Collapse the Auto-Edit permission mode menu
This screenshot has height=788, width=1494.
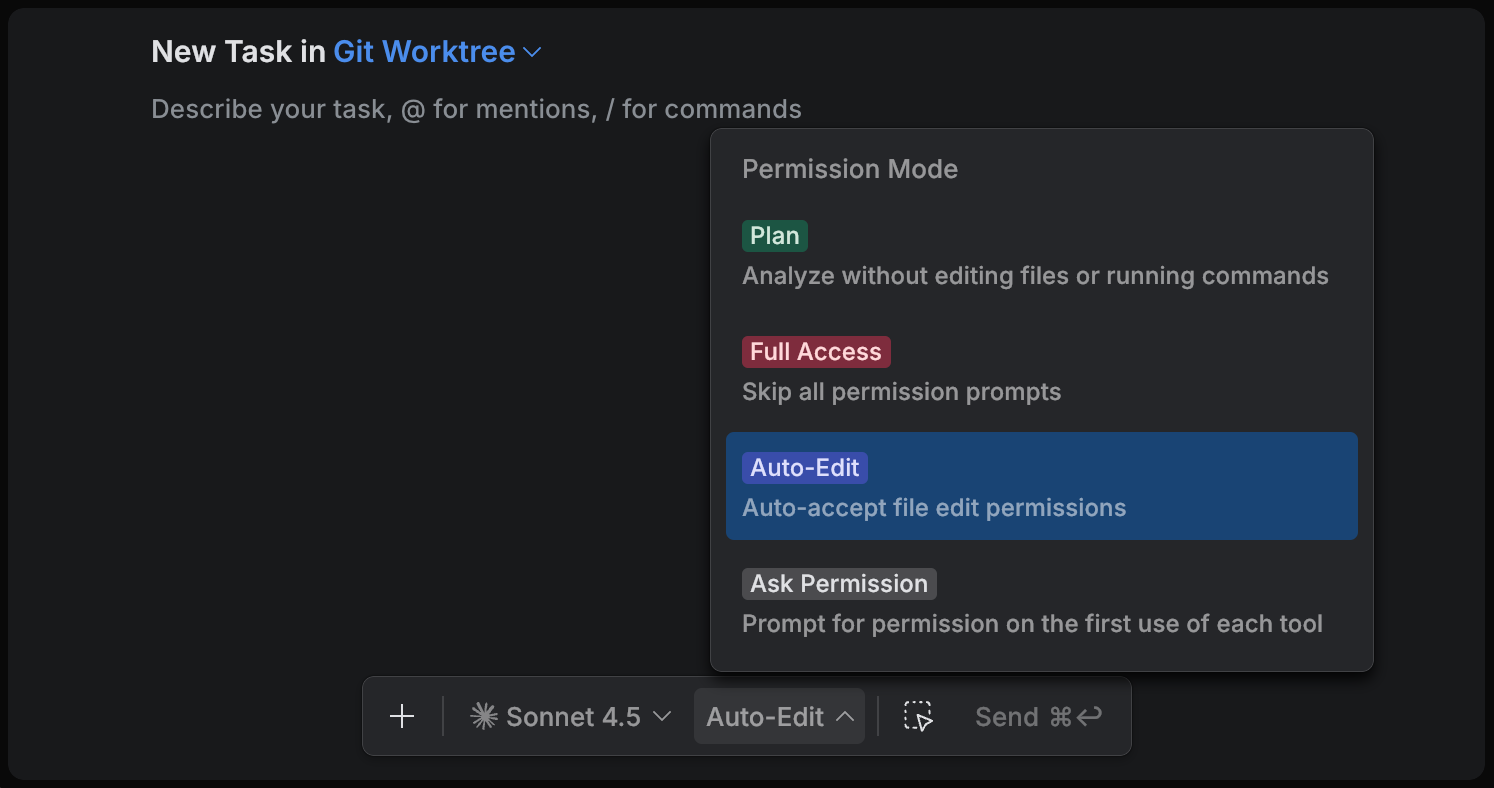pyautogui.click(x=843, y=716)
